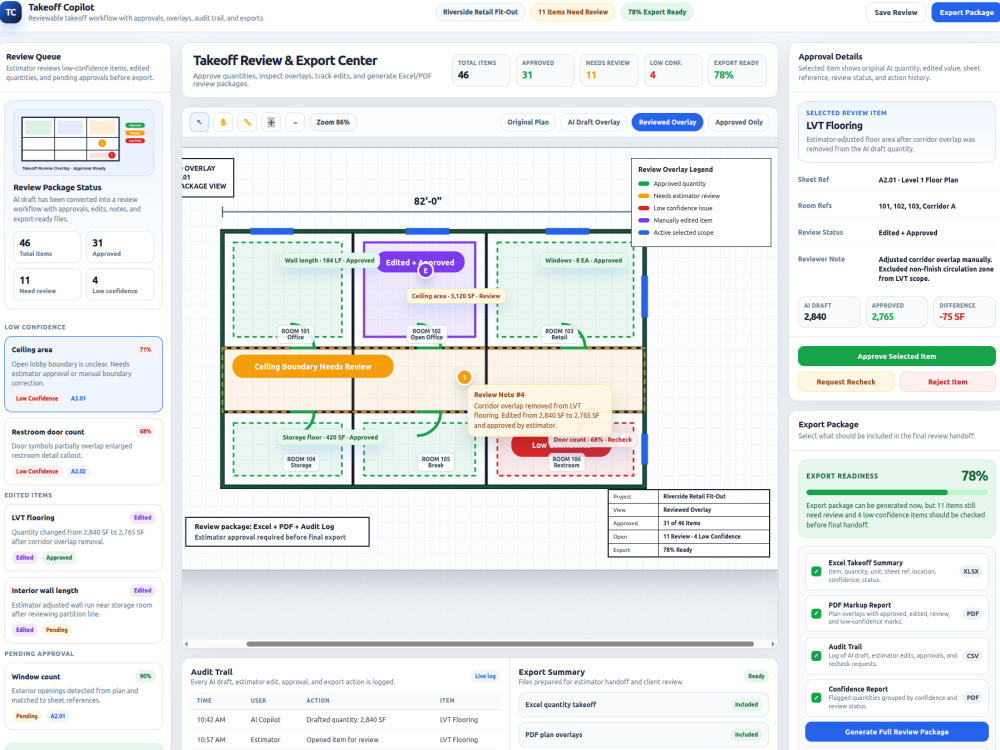Click Edited badge on Interior wall length card
Image resolution: width=1000 pixels, height=750 pixels.
[143, 590]
